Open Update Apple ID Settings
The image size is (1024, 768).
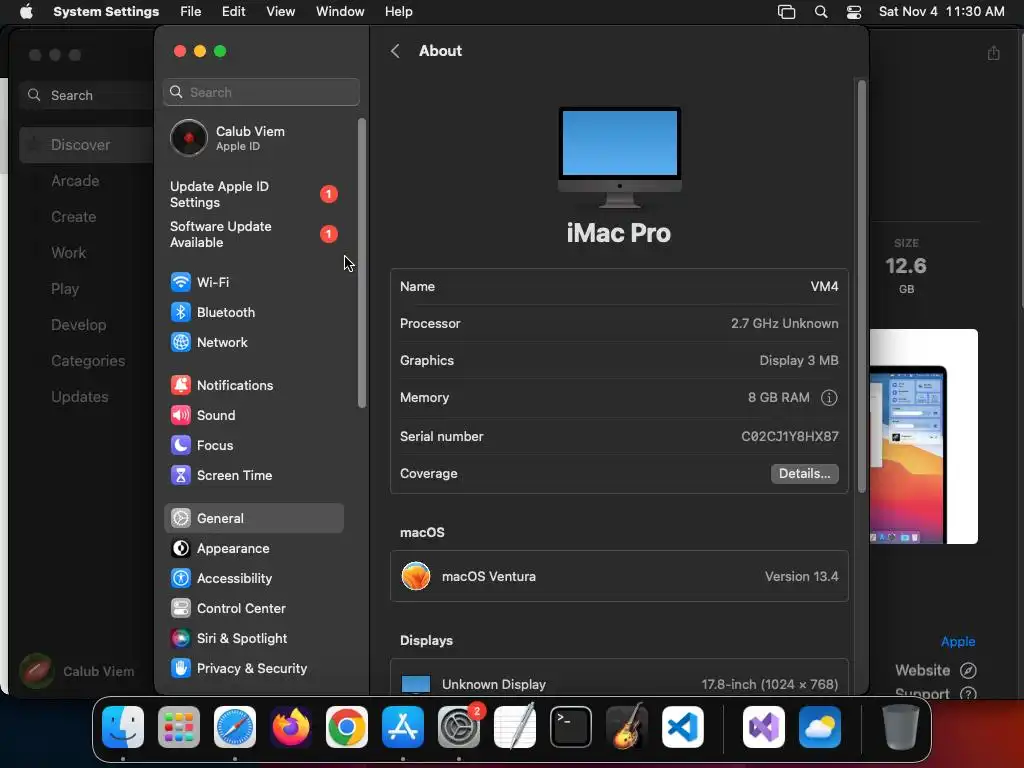click(253, 195)
